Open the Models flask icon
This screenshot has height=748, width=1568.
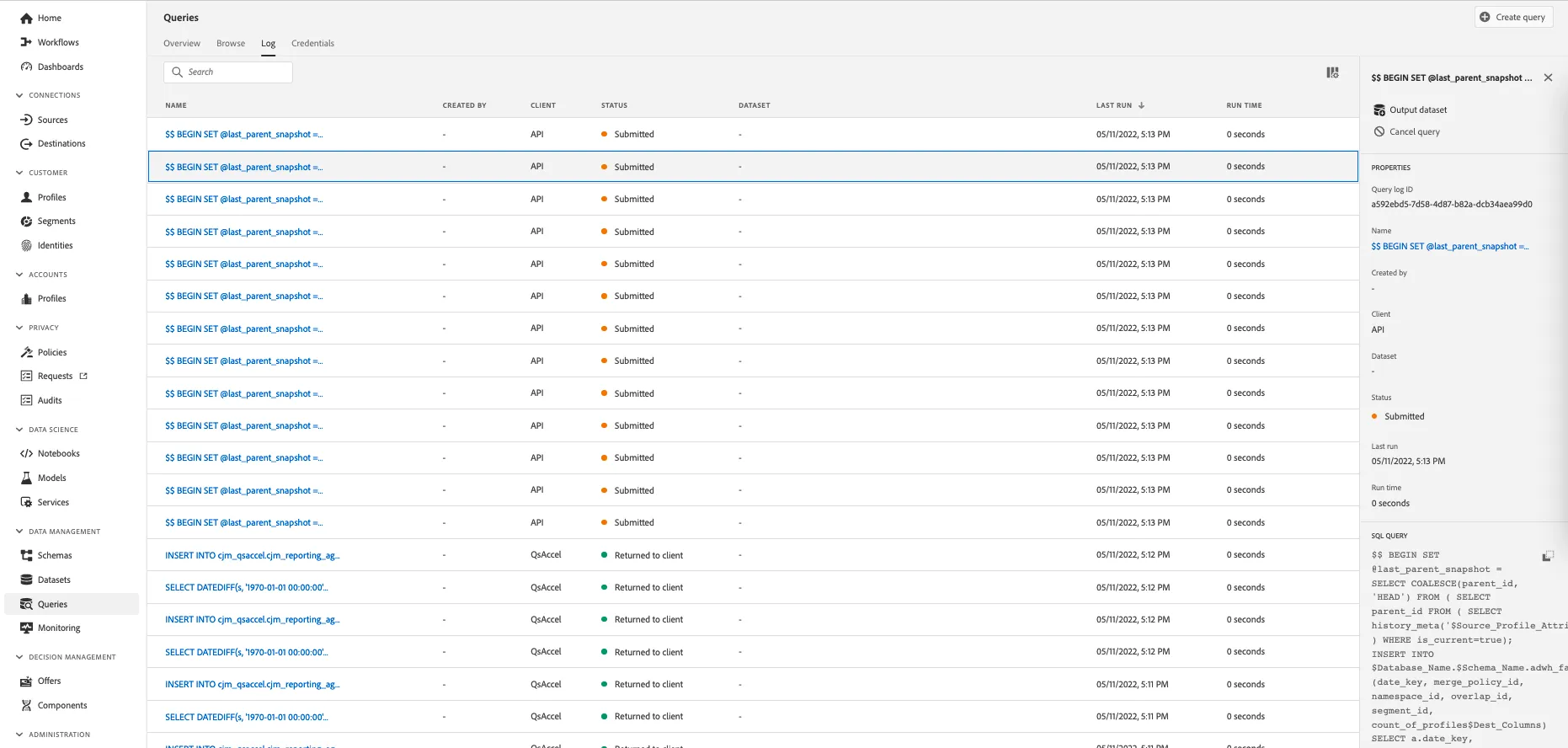click(26, 478)
